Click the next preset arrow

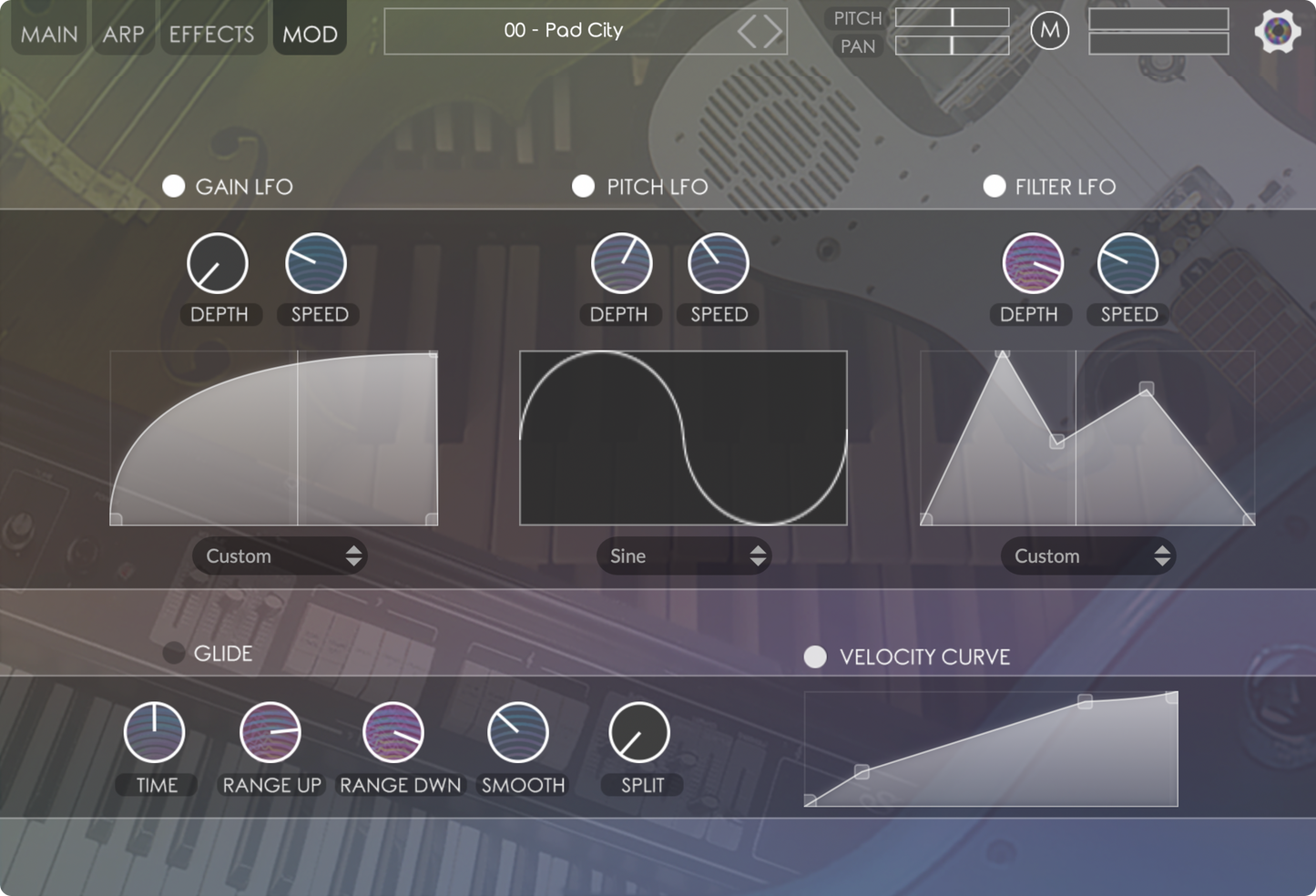tap(773, 32)
